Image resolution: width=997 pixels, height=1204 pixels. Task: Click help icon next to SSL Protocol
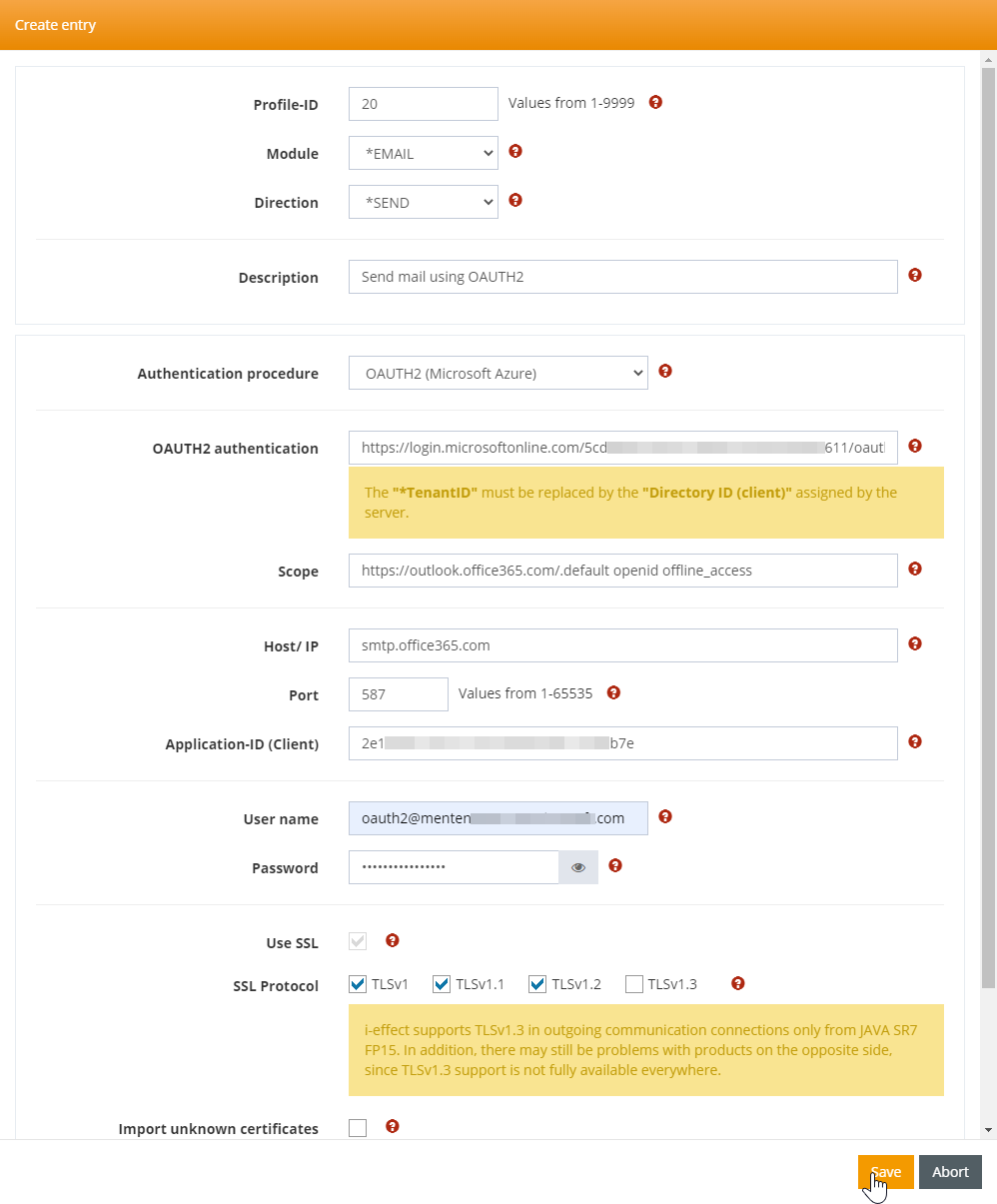coord(737,983)
